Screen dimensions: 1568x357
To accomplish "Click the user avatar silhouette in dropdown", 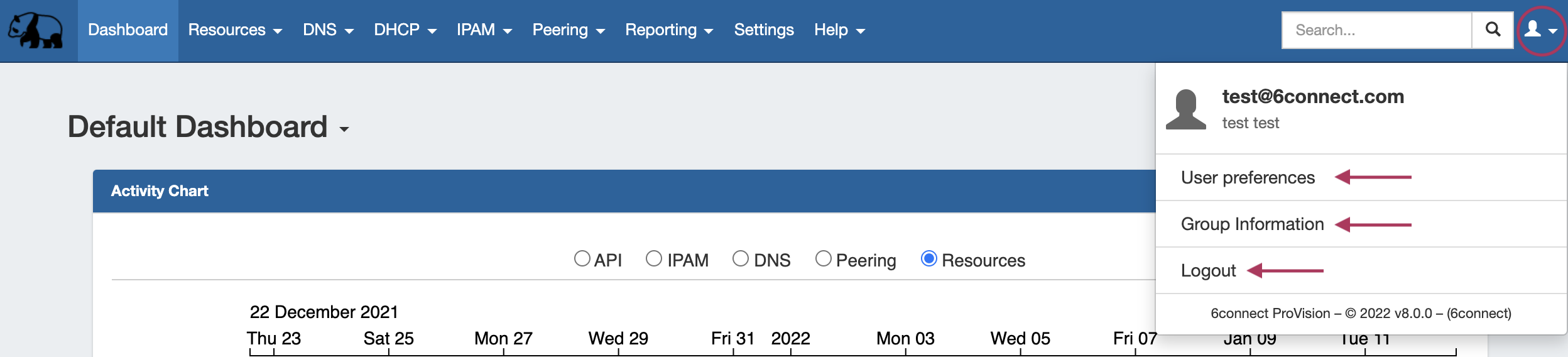I will pos(1185,110).
